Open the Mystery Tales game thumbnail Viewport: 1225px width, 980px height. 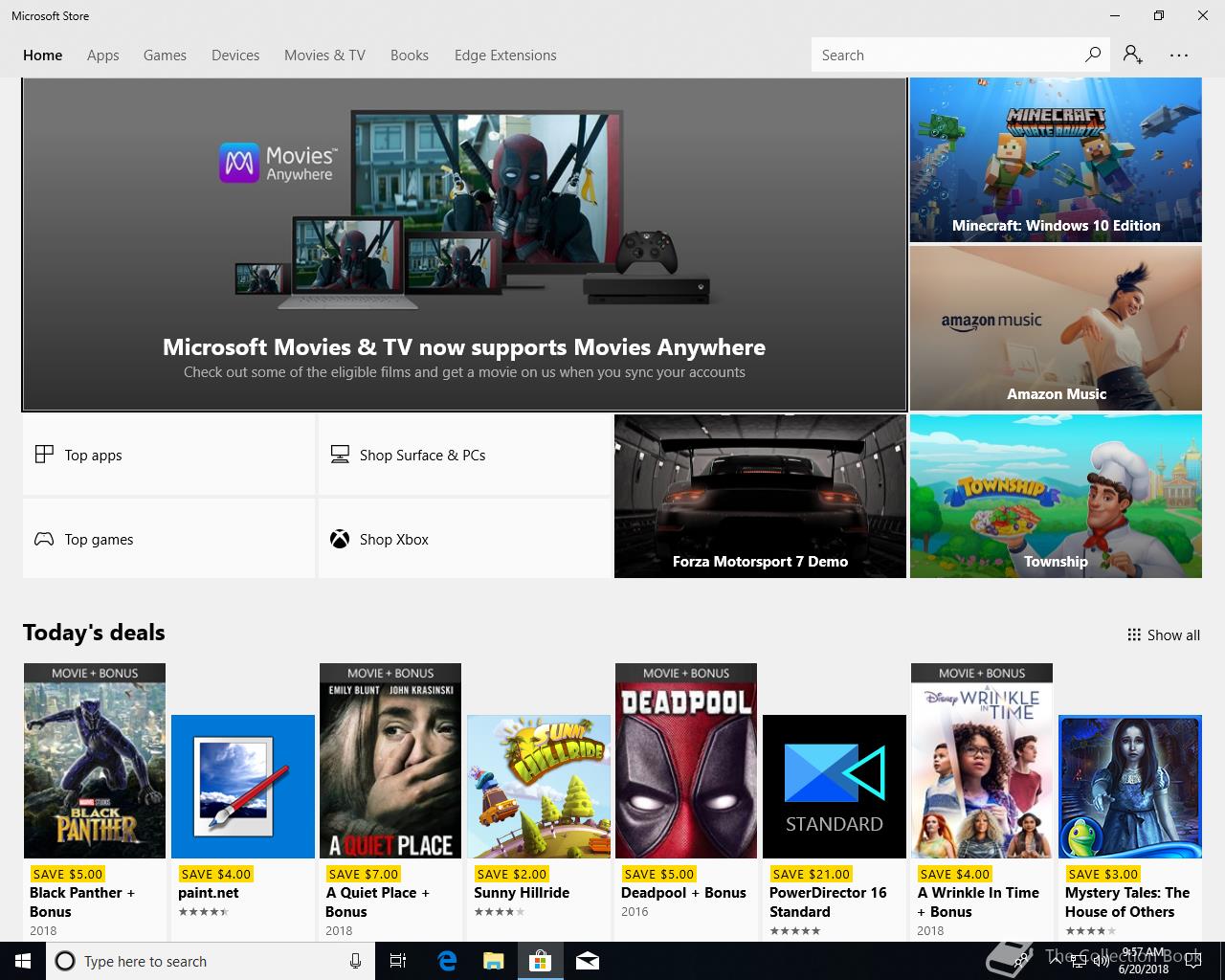tap(1130, 787)
